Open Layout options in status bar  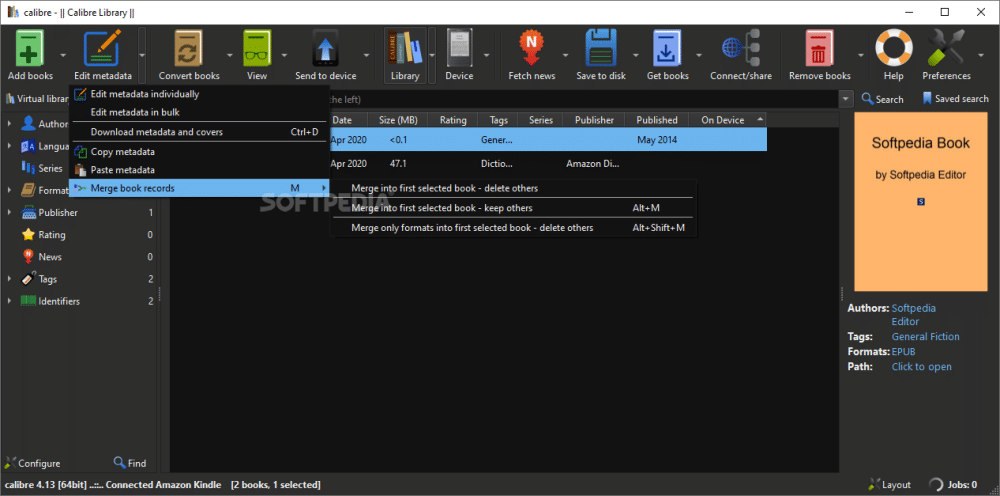point(889,485)
